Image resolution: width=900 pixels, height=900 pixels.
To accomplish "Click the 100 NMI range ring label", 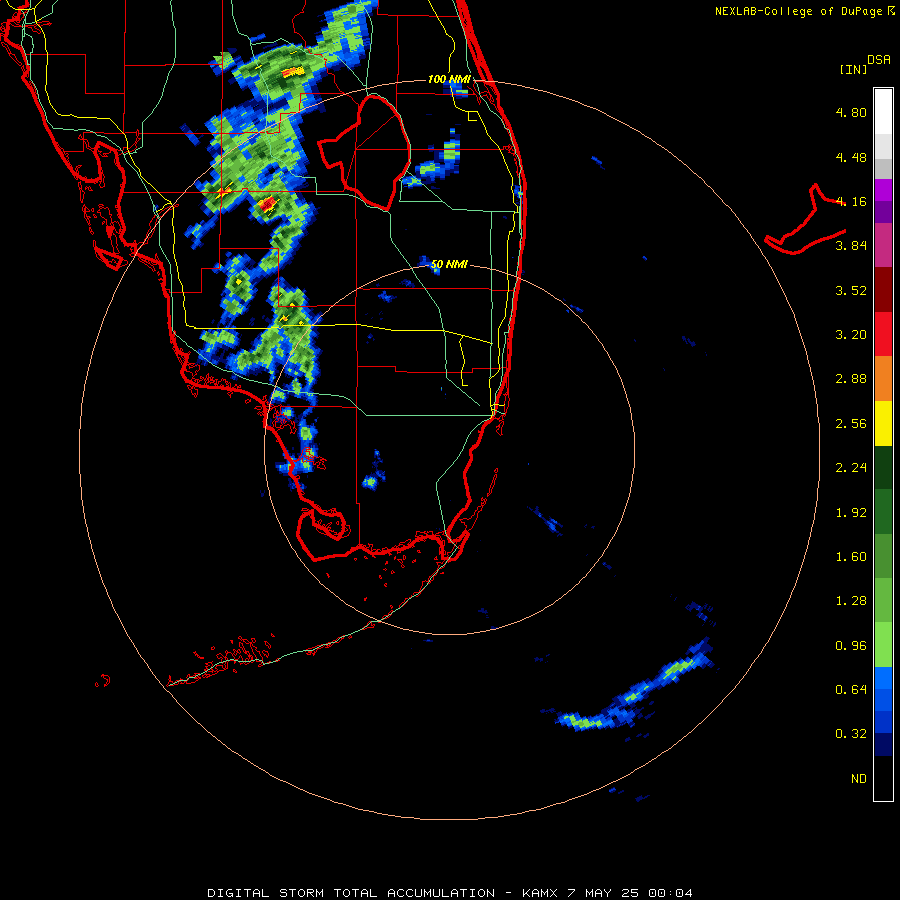I will (449, 79).
